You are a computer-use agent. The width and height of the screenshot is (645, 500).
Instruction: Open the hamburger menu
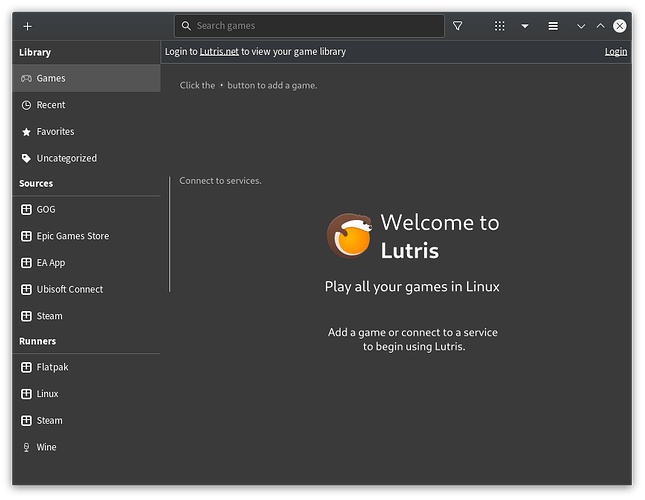(553, 26)
